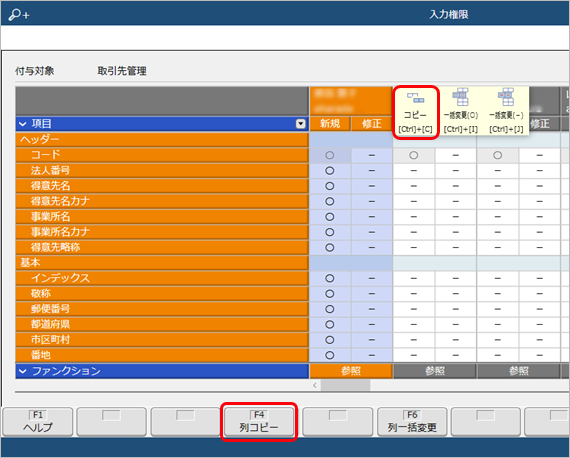
Task: Toggle the コード circle in the white column
Action: tap(414, 155)
